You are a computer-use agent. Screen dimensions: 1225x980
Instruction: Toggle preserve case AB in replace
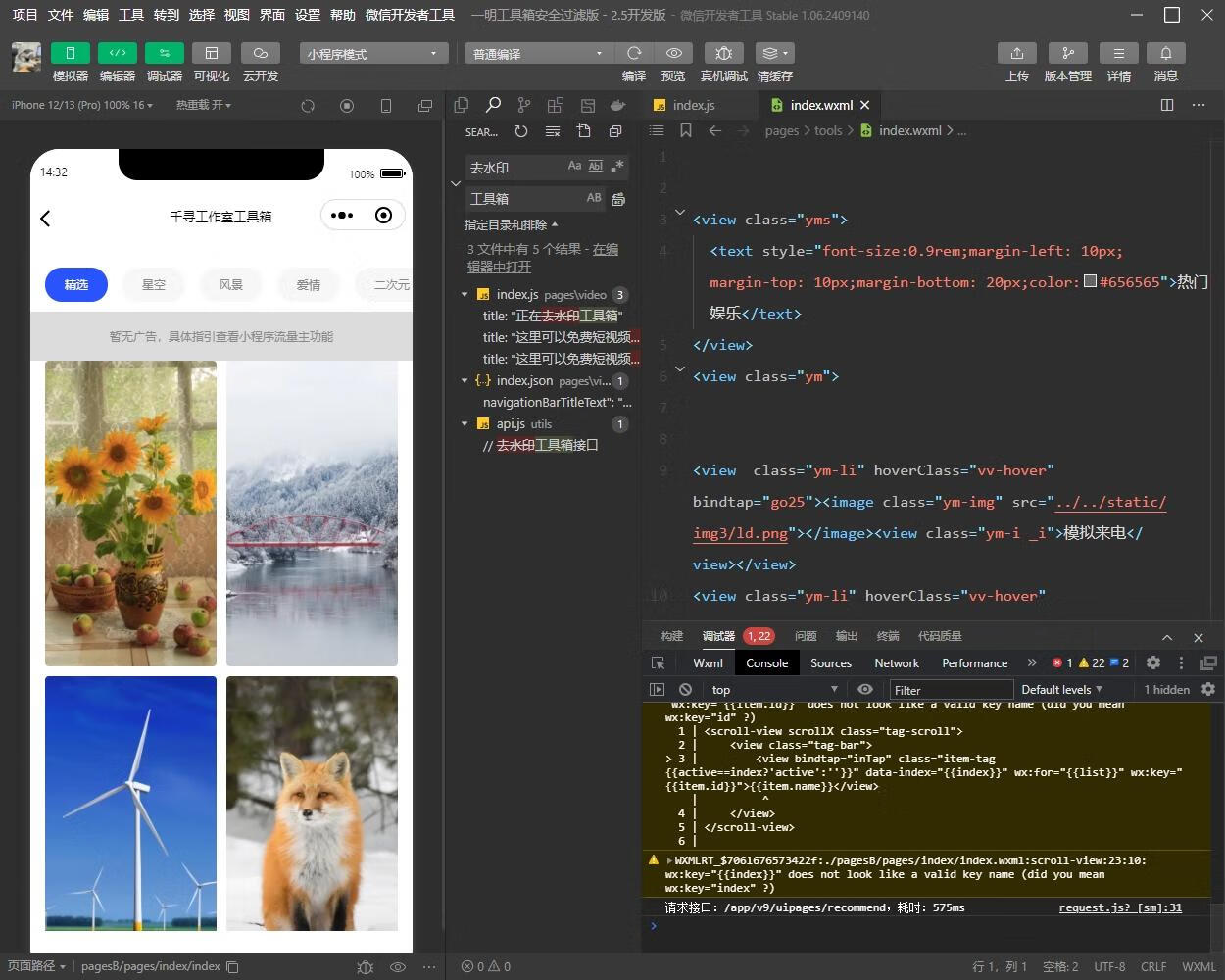[594, 198]
